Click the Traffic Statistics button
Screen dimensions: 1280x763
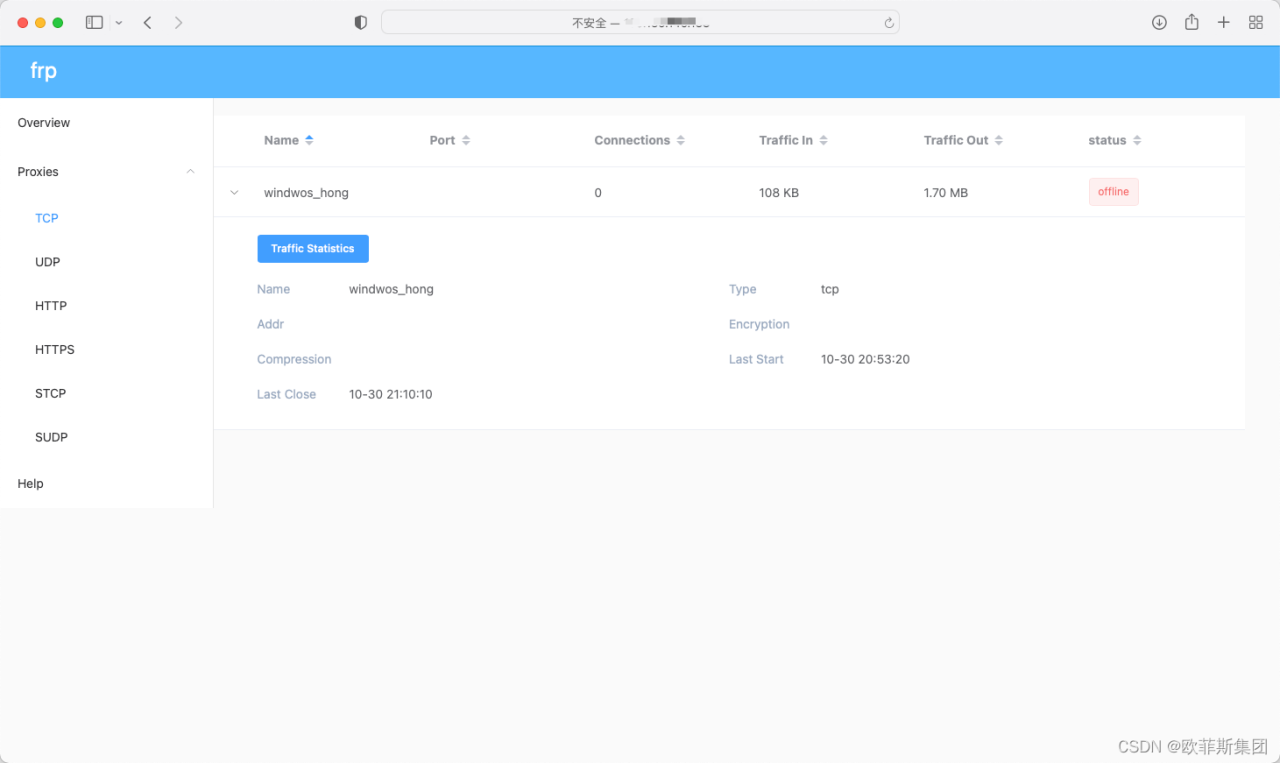coord(313,249)
